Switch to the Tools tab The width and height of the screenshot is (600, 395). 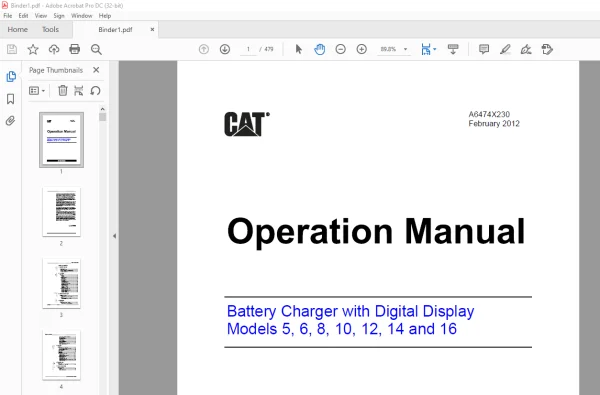tap(50, 29)
